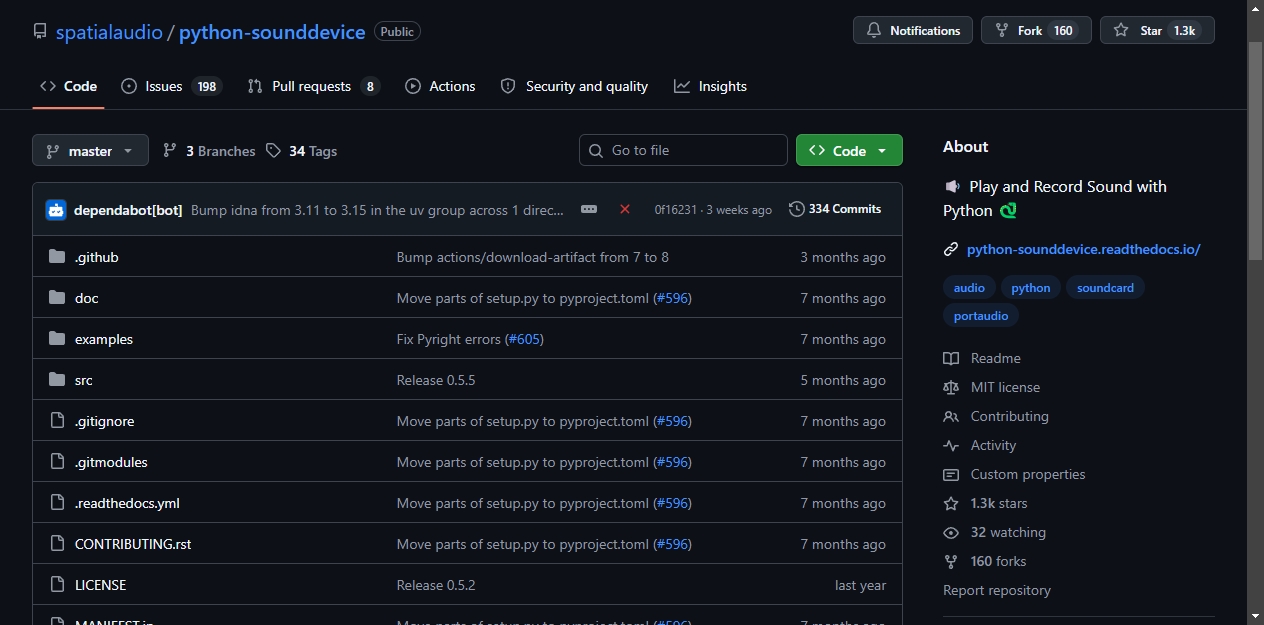1264x625 pixels.
Task: Click the LICENSE file icon
Action: pos(57,585)
